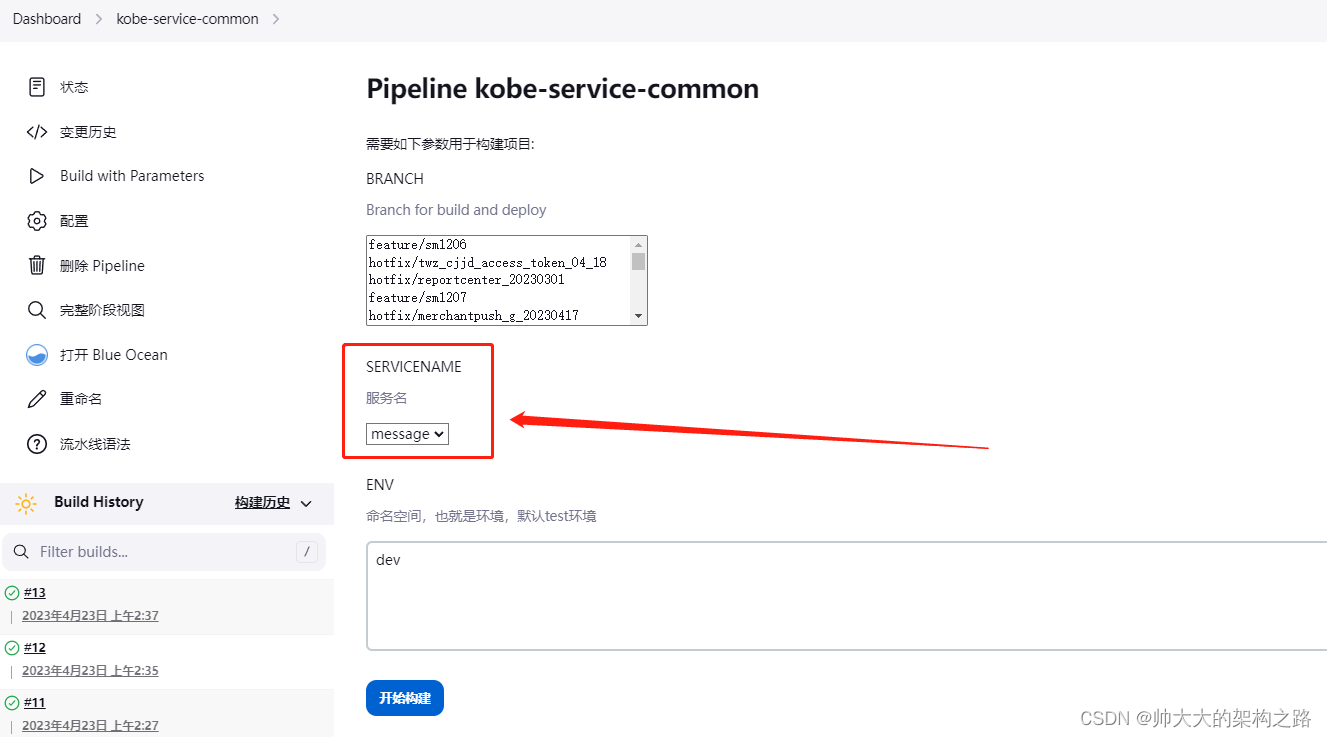Screen dimensions: 1327x737
Task: Click the Filter builds search magnifier icon
Action: coord(21,552)
